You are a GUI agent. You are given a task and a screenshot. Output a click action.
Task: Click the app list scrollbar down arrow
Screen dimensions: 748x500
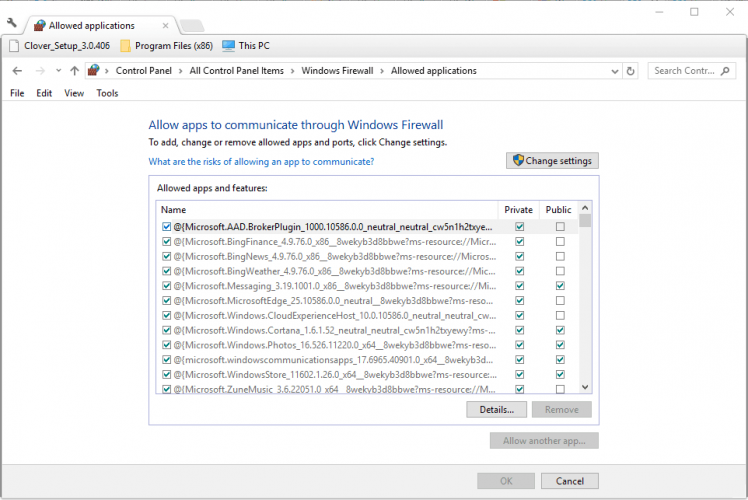pyautogui.click(x=585, y=387)
